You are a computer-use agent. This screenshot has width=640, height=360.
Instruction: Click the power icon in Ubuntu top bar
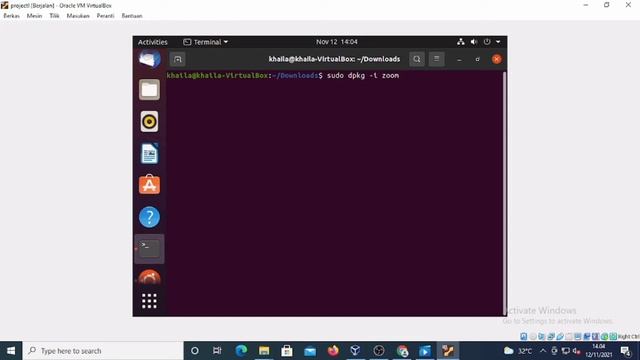coord(487,42)
